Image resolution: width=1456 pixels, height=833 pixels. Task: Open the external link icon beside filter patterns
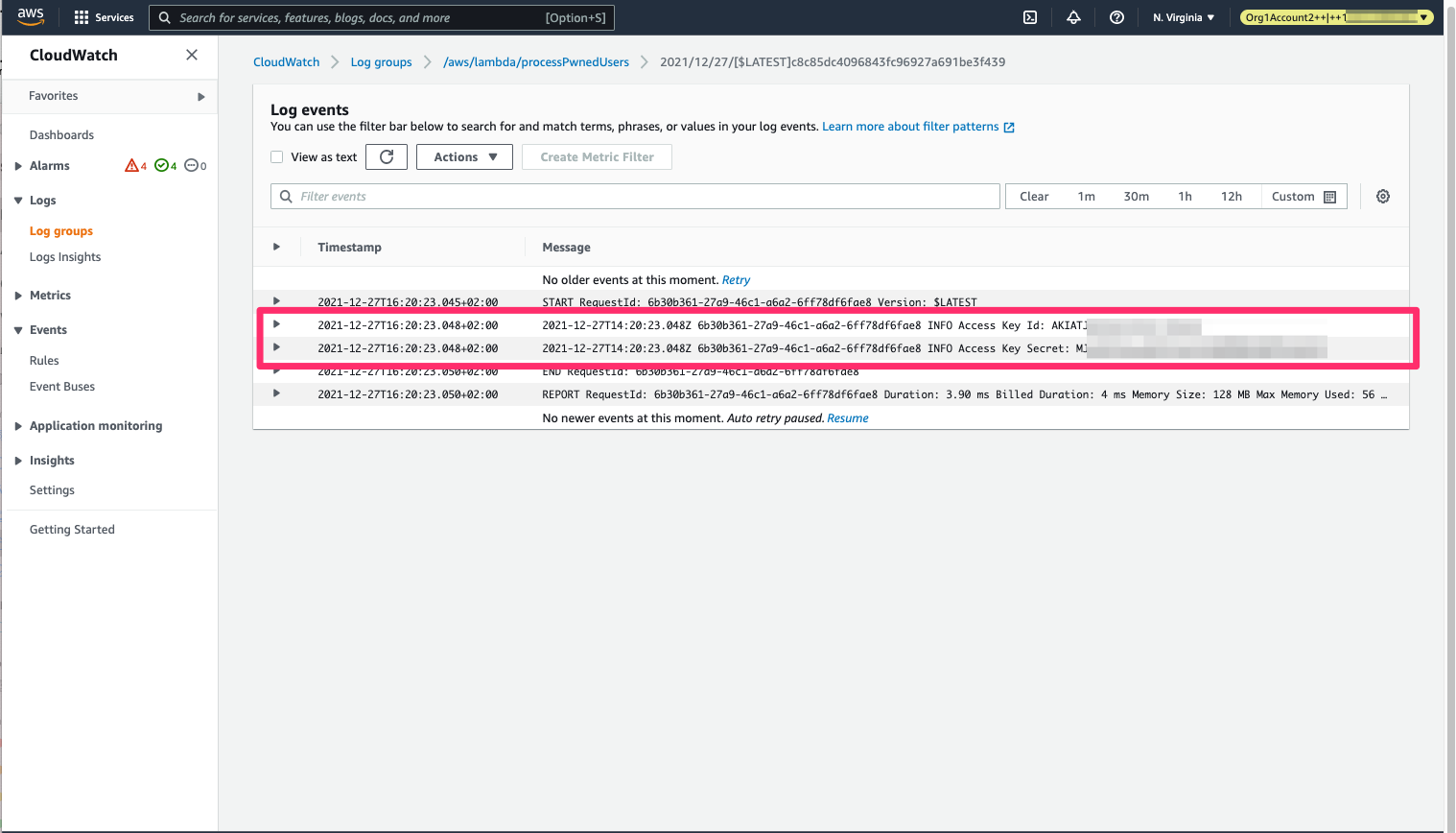point(1009,127)
